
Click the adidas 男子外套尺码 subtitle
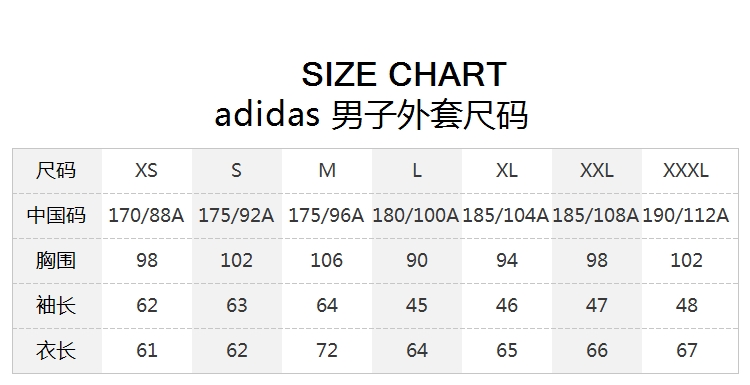click(x=371, y=115)
